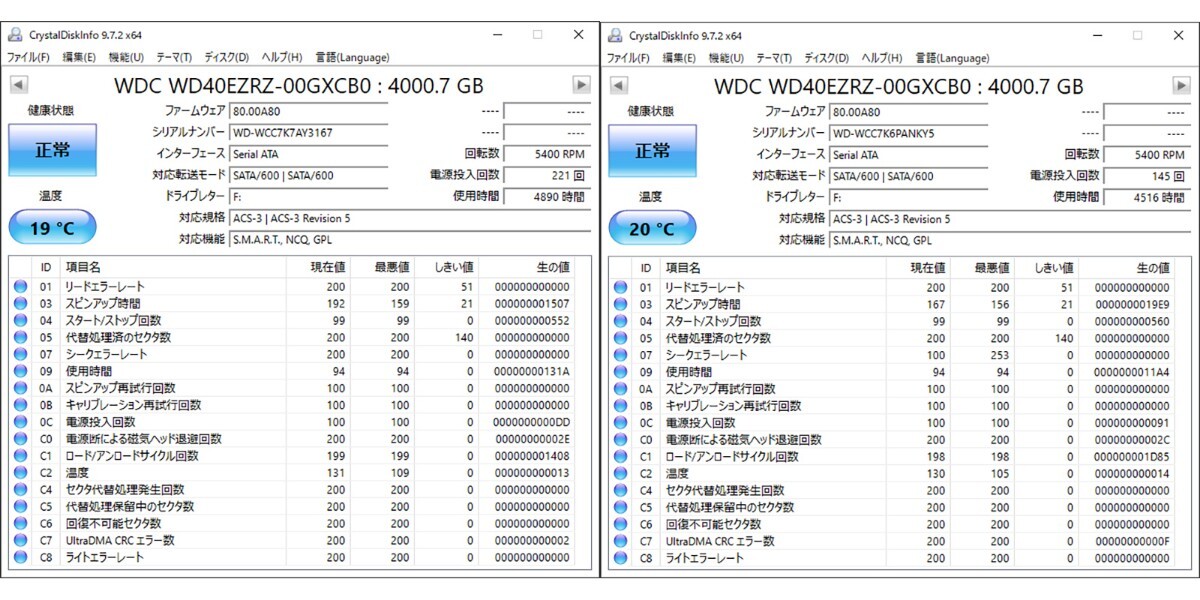The width and height of the screenshot is (1200, 600).
Task: Open ヘルプ(H) menu in left window
Action: point(282,58)
